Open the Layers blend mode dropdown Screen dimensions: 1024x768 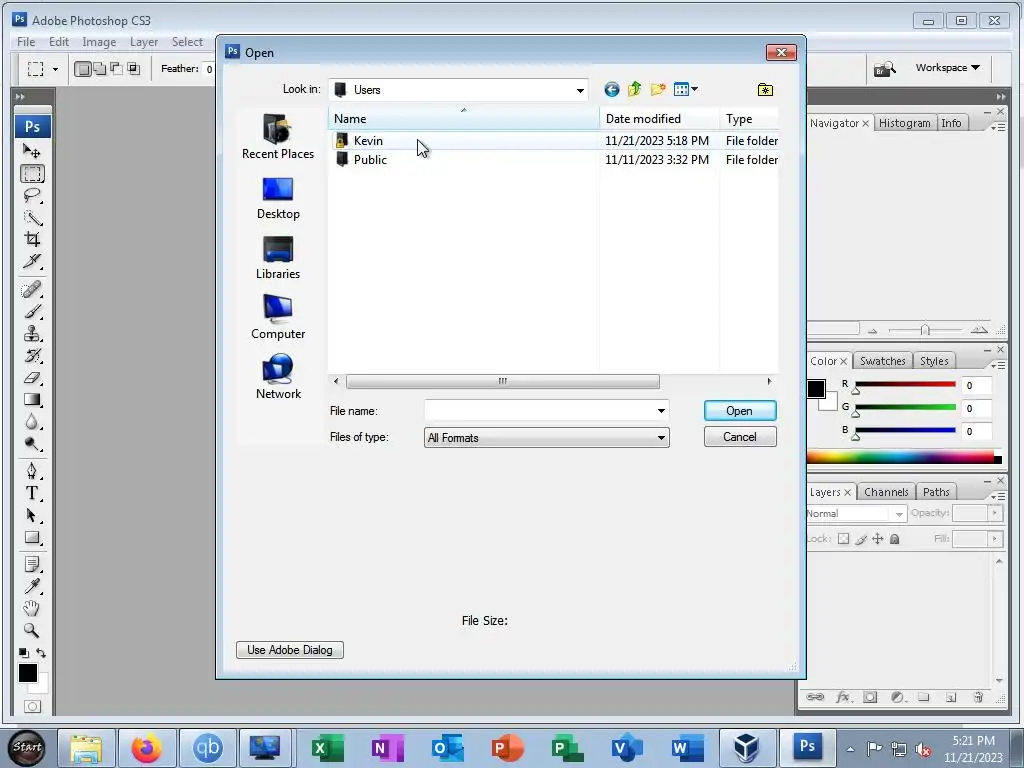(856, 514)
